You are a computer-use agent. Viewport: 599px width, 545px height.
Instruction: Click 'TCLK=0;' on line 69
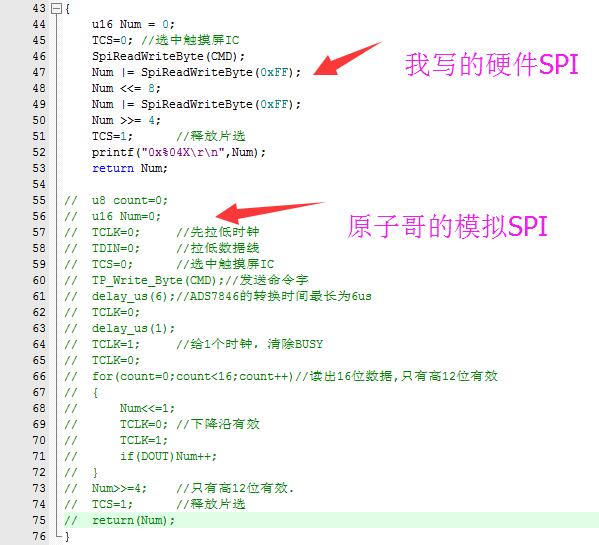tap(144, 425)
